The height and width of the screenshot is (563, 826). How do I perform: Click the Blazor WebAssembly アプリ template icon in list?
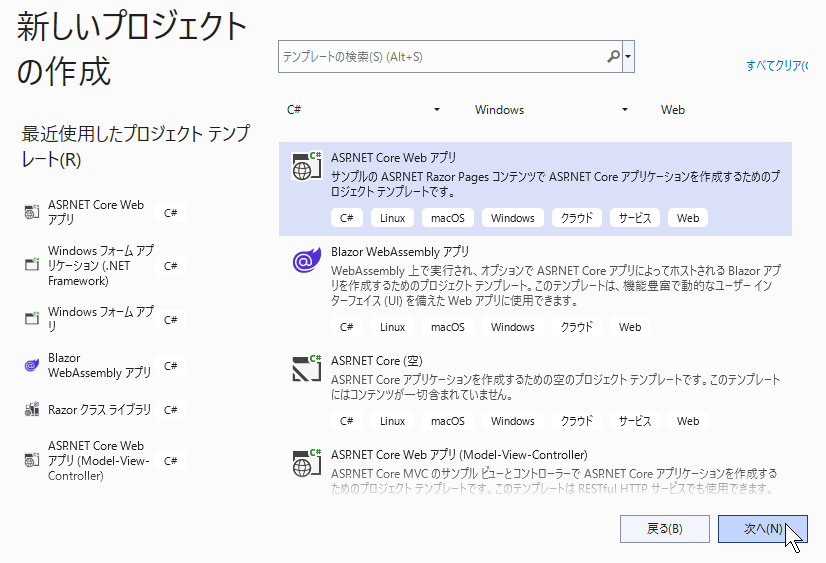tap(306, 260)
